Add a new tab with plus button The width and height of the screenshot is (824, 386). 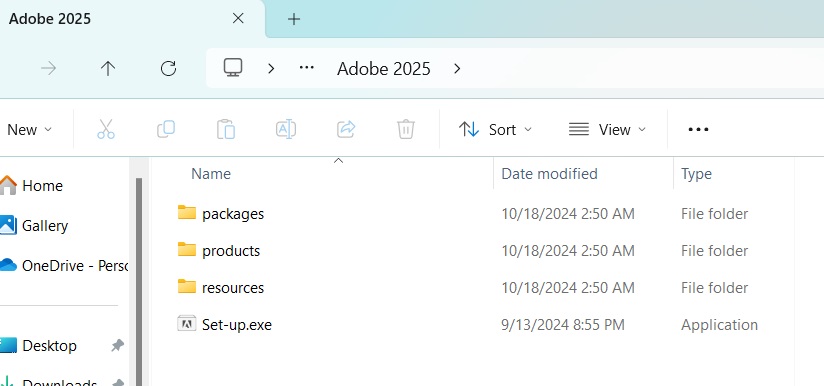click(x=294, y=19)
